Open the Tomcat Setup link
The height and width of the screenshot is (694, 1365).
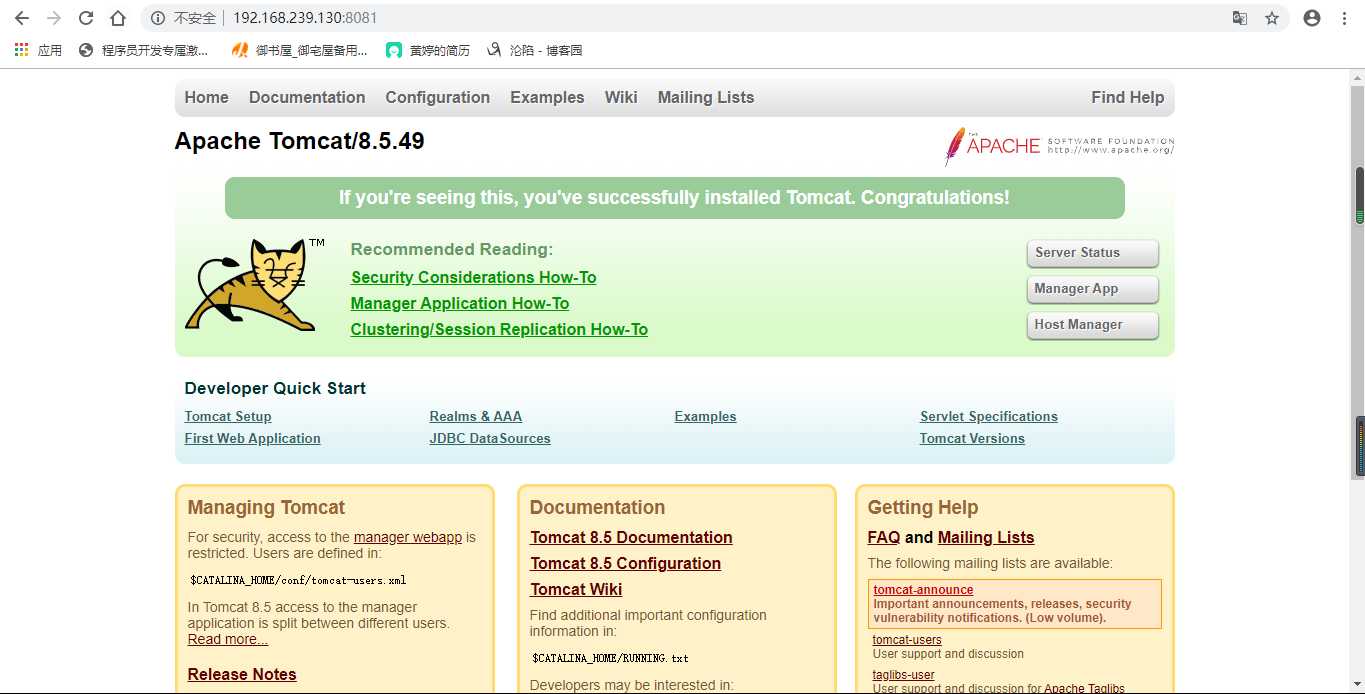228,417
